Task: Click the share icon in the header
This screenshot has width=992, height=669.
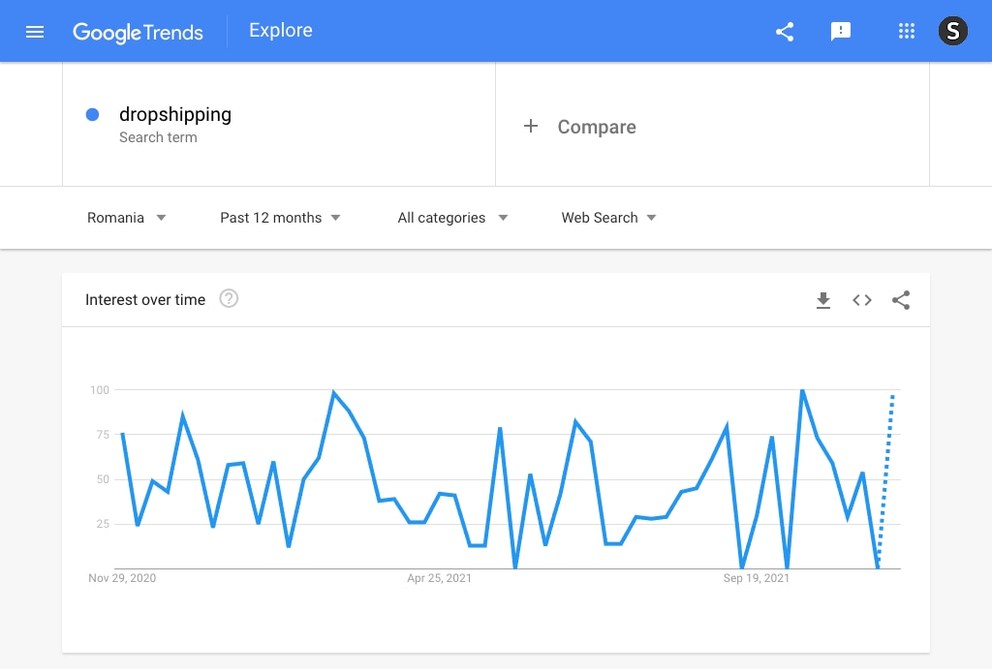Action: click(x=785, y=31)
